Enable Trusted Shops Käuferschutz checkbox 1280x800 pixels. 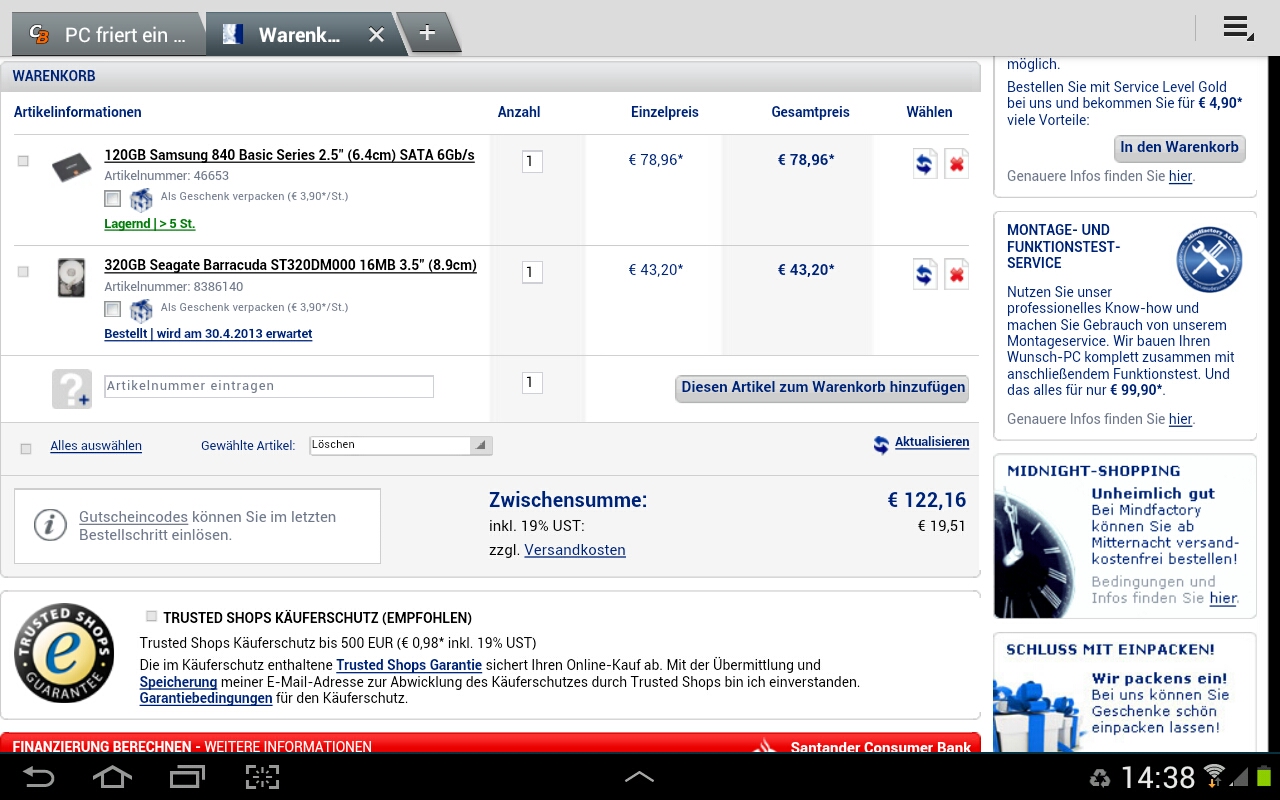click(151, 616)
